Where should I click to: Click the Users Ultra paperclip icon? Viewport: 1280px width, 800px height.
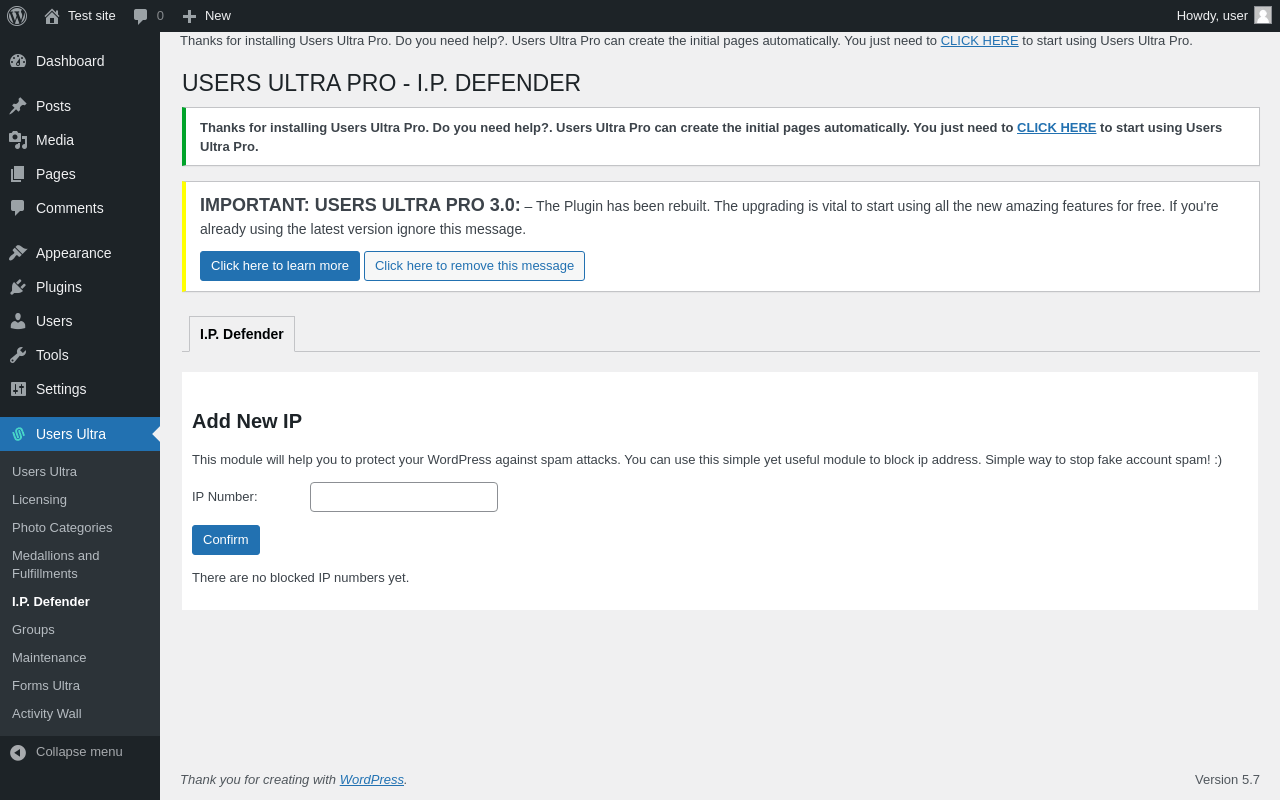[18, 434]
